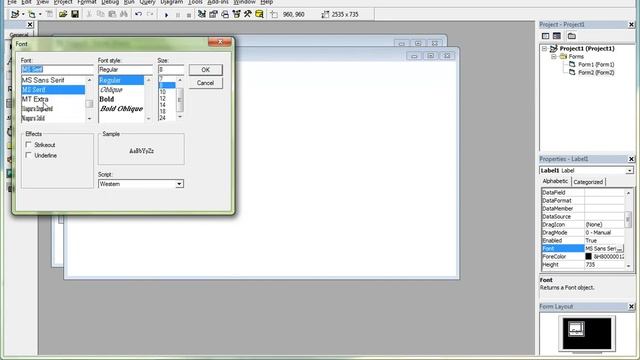
Task: Click the End stop icon
Action: click(189, 15)
